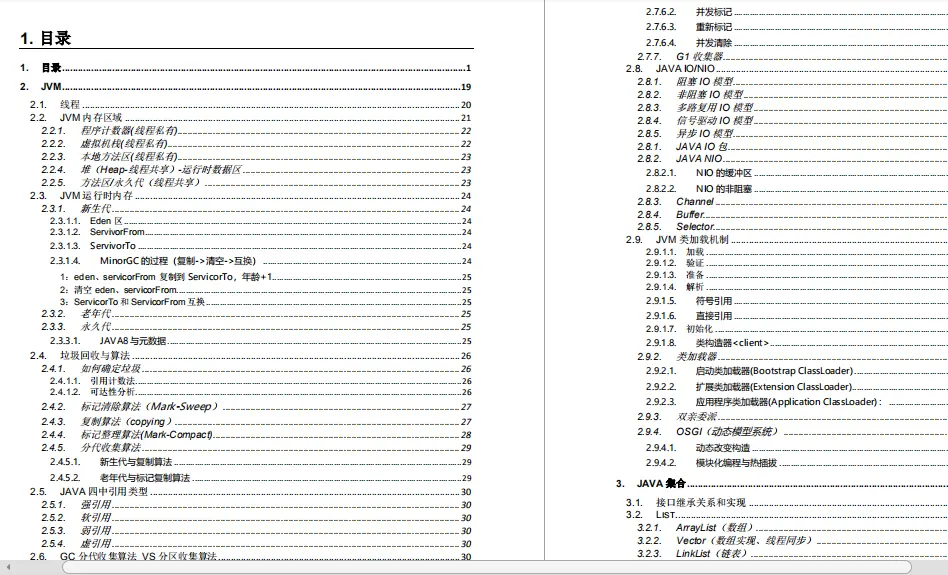The width and height of the screenshot is (948, 575).
Task: Go to section '2.3. JVM 运行时内存'
Action: point(250,196)
